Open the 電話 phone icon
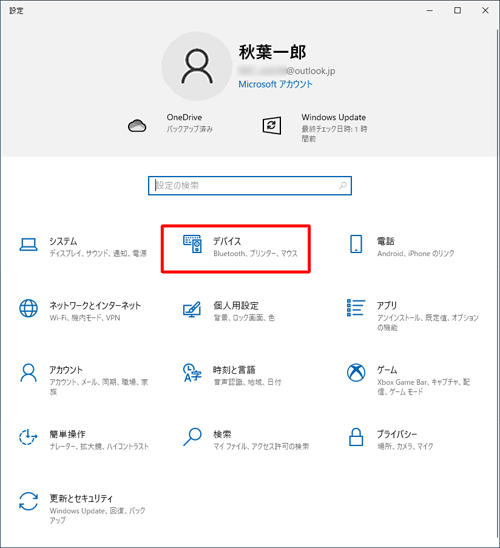500x548 pixels. coord(356,244)
